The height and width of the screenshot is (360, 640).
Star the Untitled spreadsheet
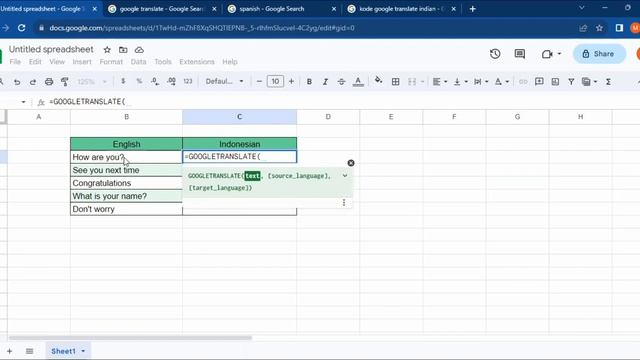click(x=107, y=50)
